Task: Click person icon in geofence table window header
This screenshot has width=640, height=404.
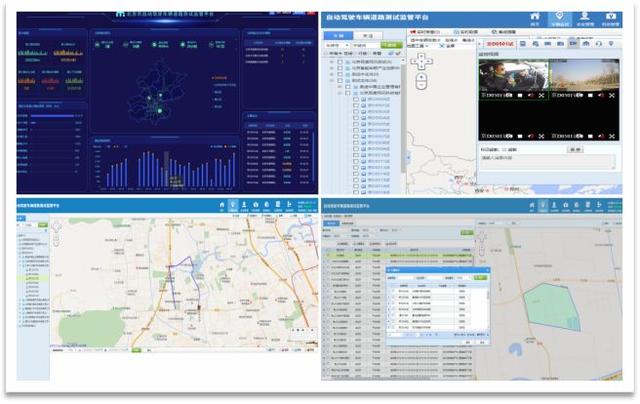Action: (x=554, y=204)
